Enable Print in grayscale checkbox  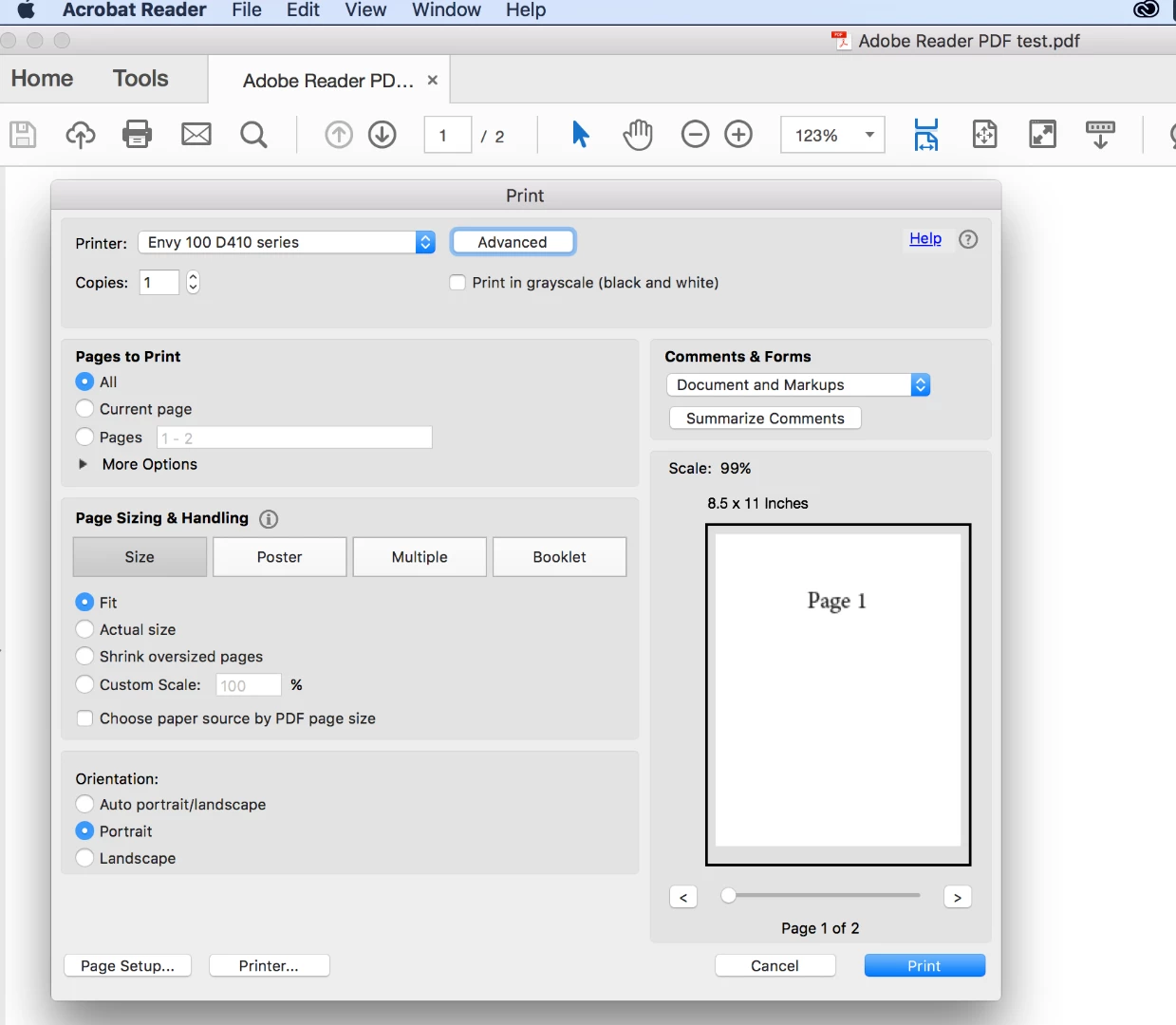pyautogui.click(x=457, y=283)
